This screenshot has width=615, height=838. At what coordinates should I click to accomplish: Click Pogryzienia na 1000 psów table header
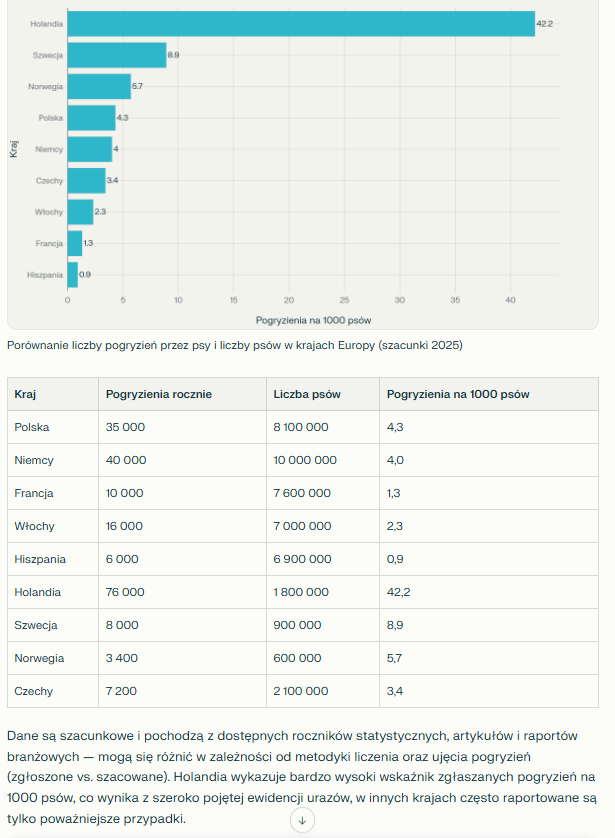(458, 394)
